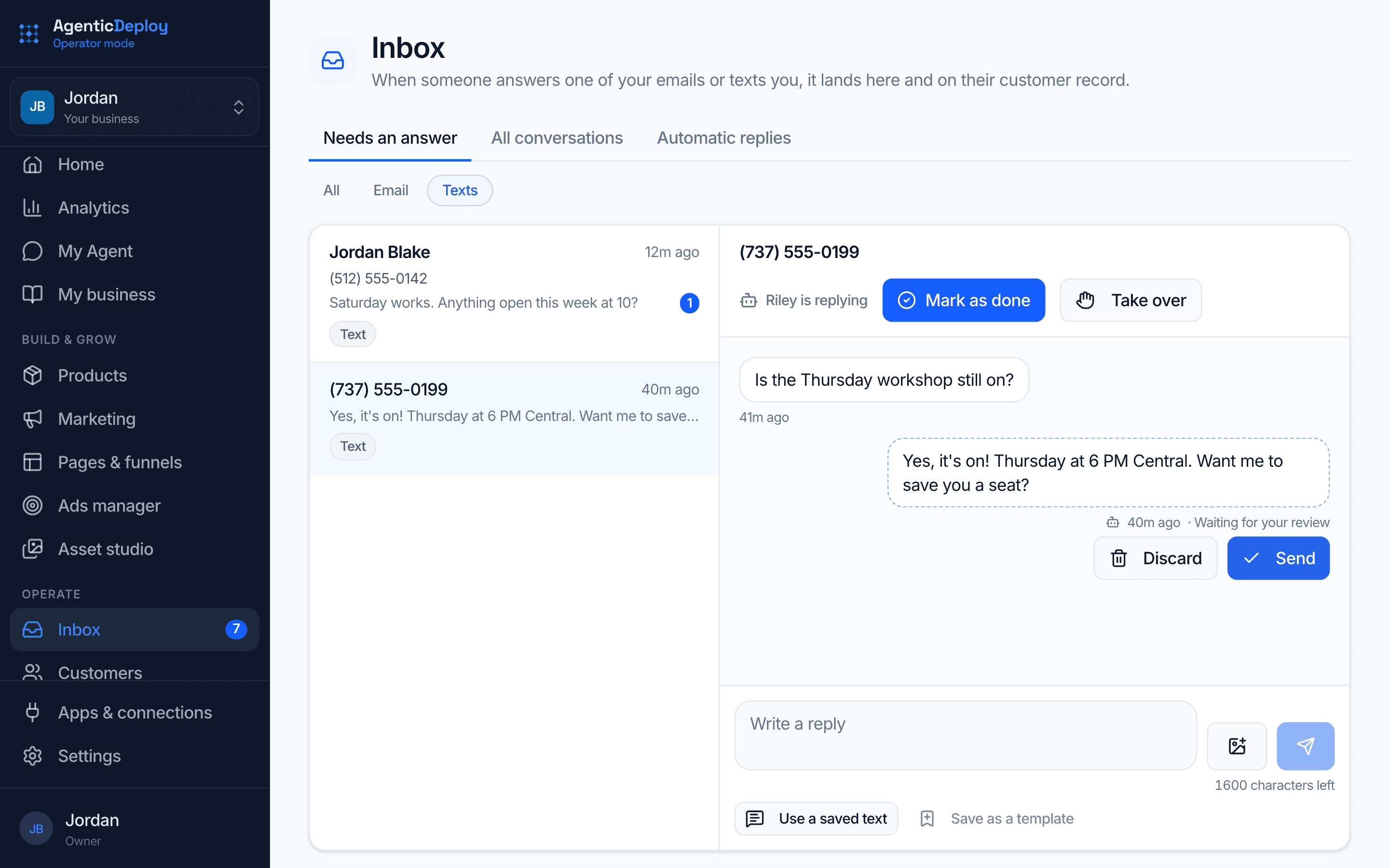Click the 'Is the Thursday workshop still on?' message
The width and height of the screenshot is (1389, 868).
[884, 380]
